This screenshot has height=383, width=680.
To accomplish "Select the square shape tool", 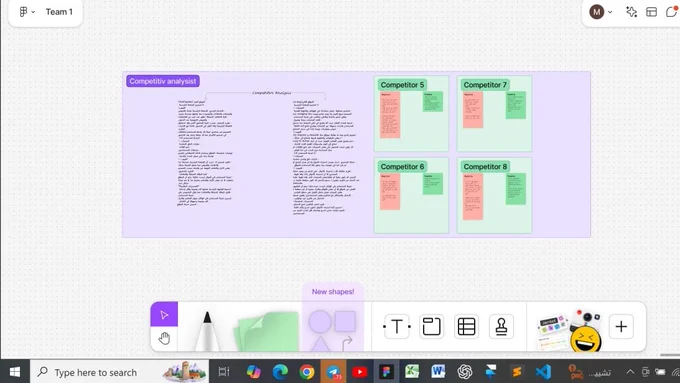I will [x=345, y=321].
